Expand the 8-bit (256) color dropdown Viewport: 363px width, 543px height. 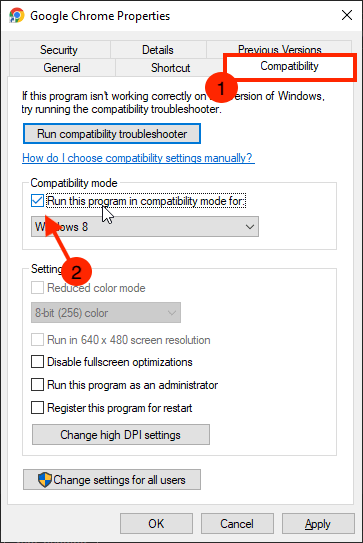point(106,313)
